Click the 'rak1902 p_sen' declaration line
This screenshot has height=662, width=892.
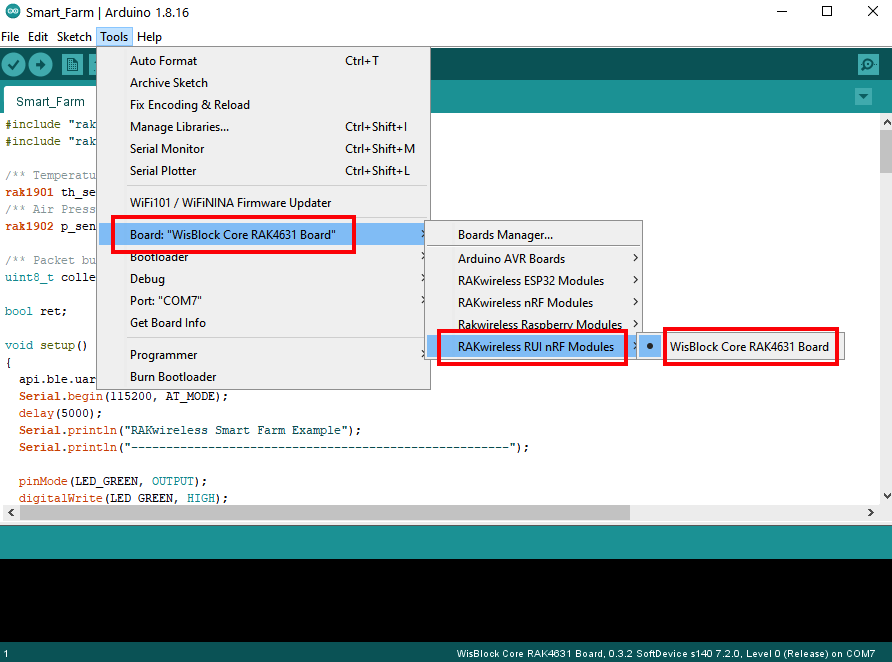pyautogui.click(x=50, y=226)
